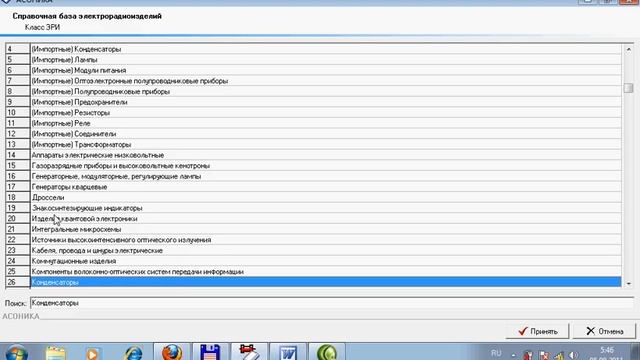640x360 pixels.
Task: Open the green round taskbar app
Action: (327, 352)
